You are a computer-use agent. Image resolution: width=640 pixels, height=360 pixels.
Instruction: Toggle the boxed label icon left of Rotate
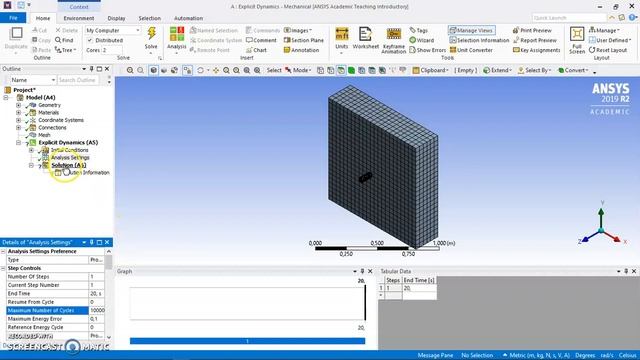point(187,70)
